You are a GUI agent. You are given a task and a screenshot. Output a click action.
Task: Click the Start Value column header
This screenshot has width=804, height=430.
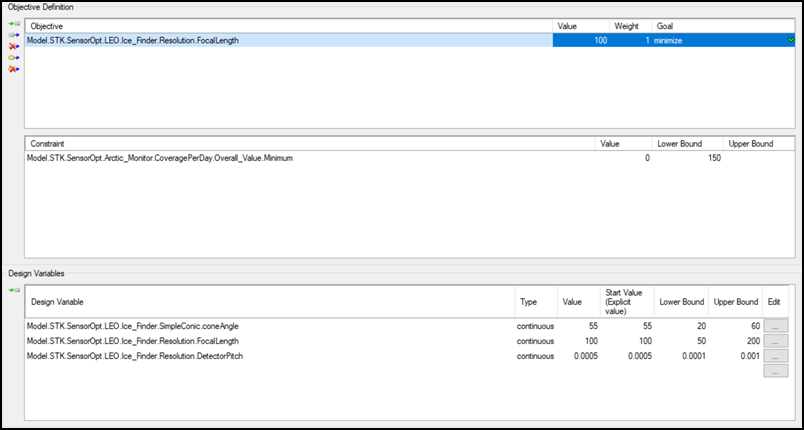(626, 301)
